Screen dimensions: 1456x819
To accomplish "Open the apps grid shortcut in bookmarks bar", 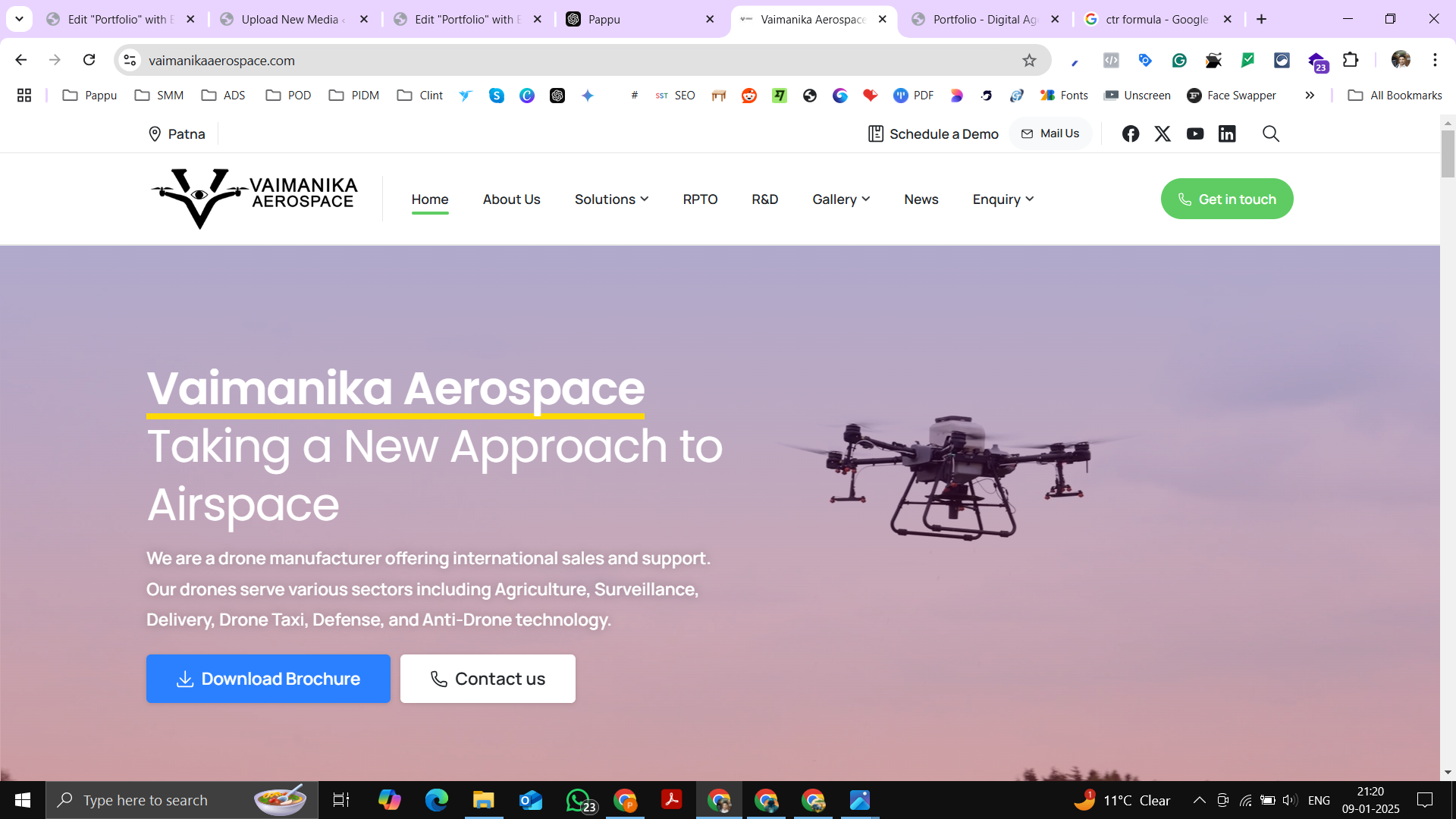I will [x=24, y=96].
